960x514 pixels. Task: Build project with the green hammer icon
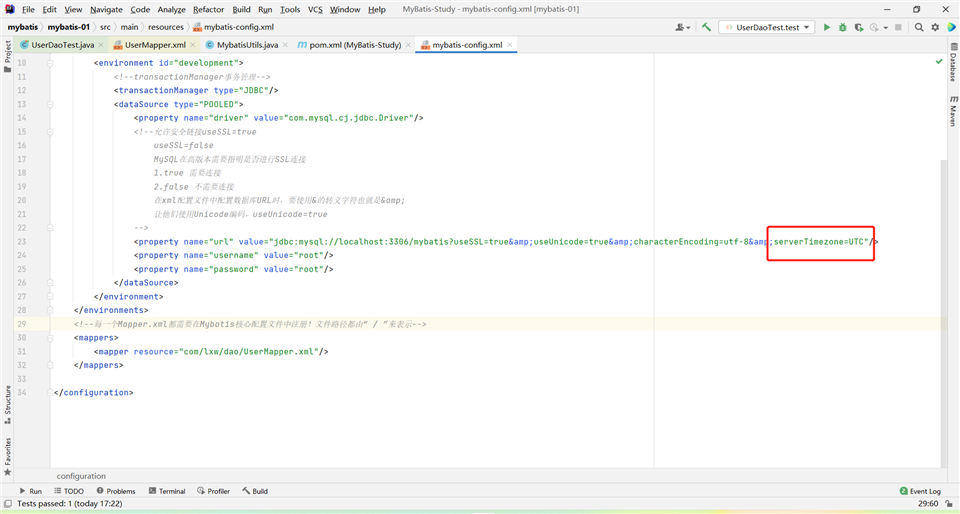click(707, 27)
